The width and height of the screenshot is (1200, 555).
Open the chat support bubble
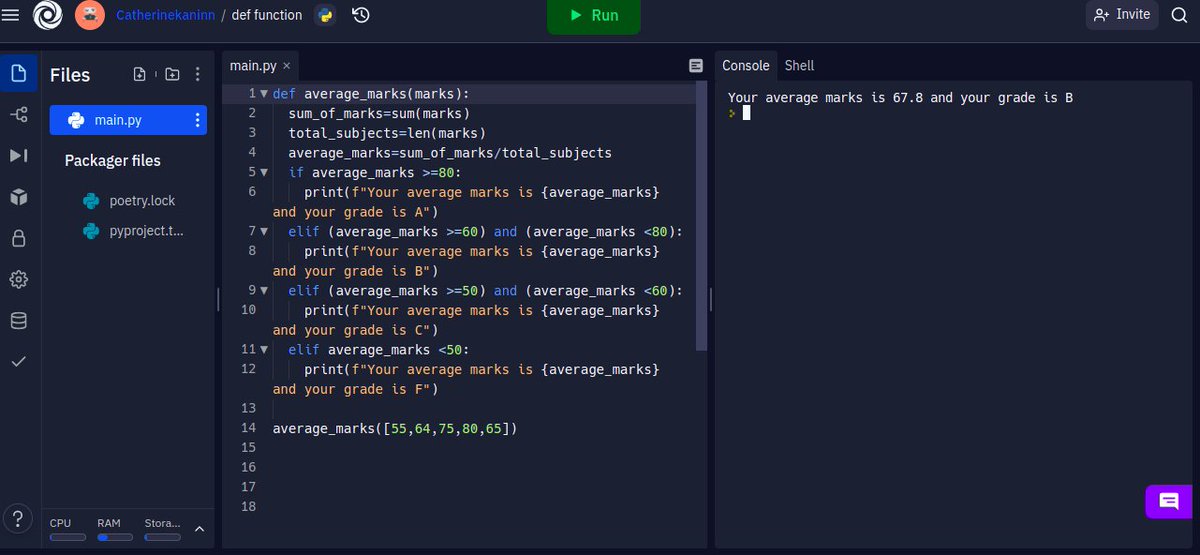1168,501
